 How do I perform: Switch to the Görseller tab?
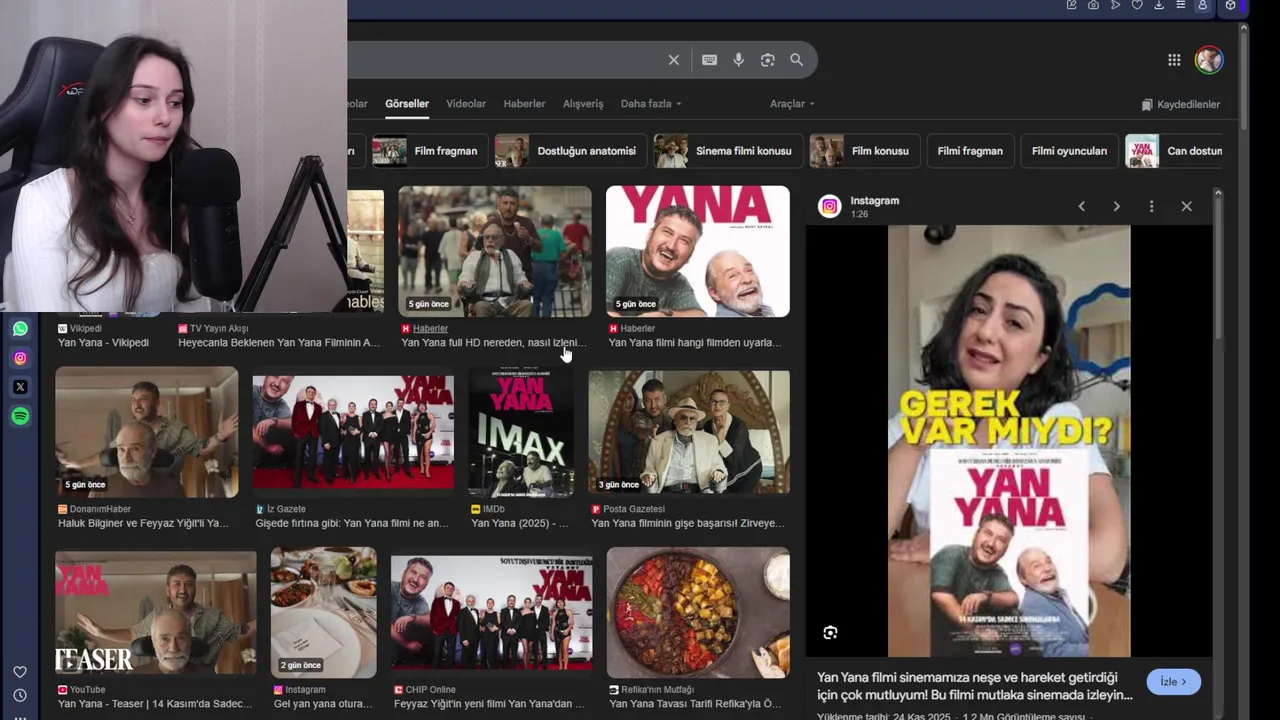coord(407,104)
